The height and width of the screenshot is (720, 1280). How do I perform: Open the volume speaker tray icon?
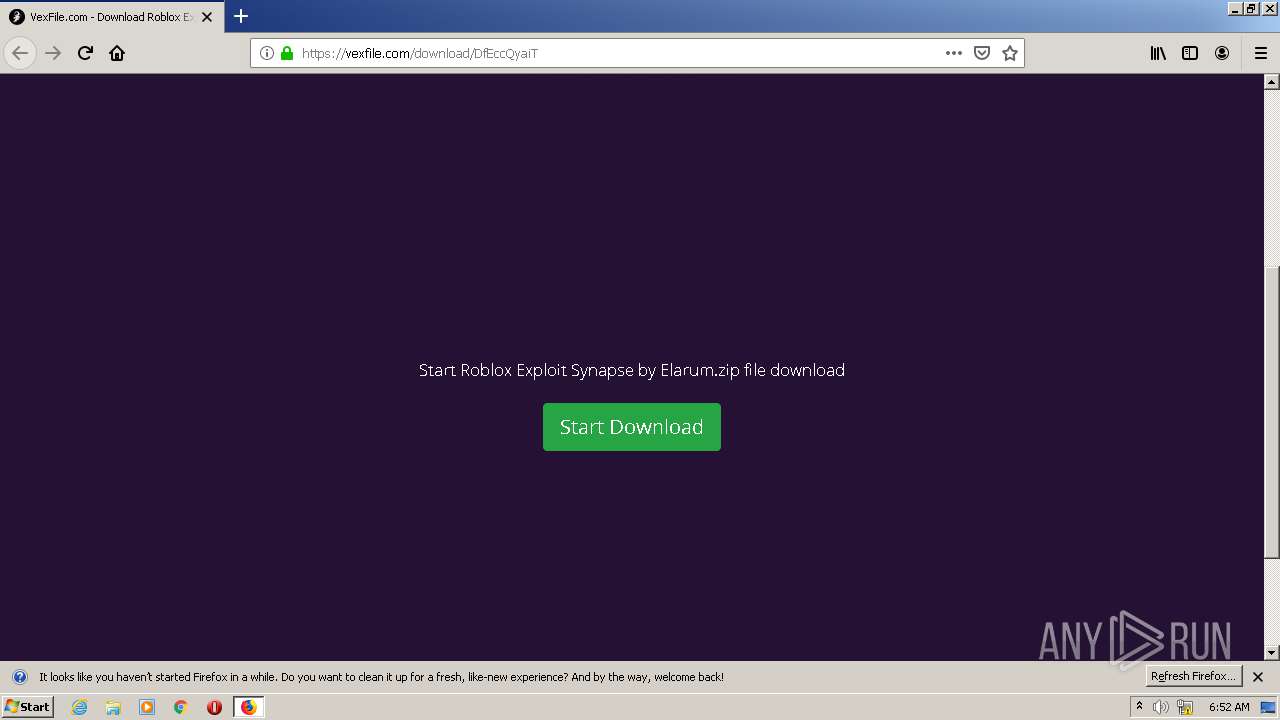coord(1161,707)
